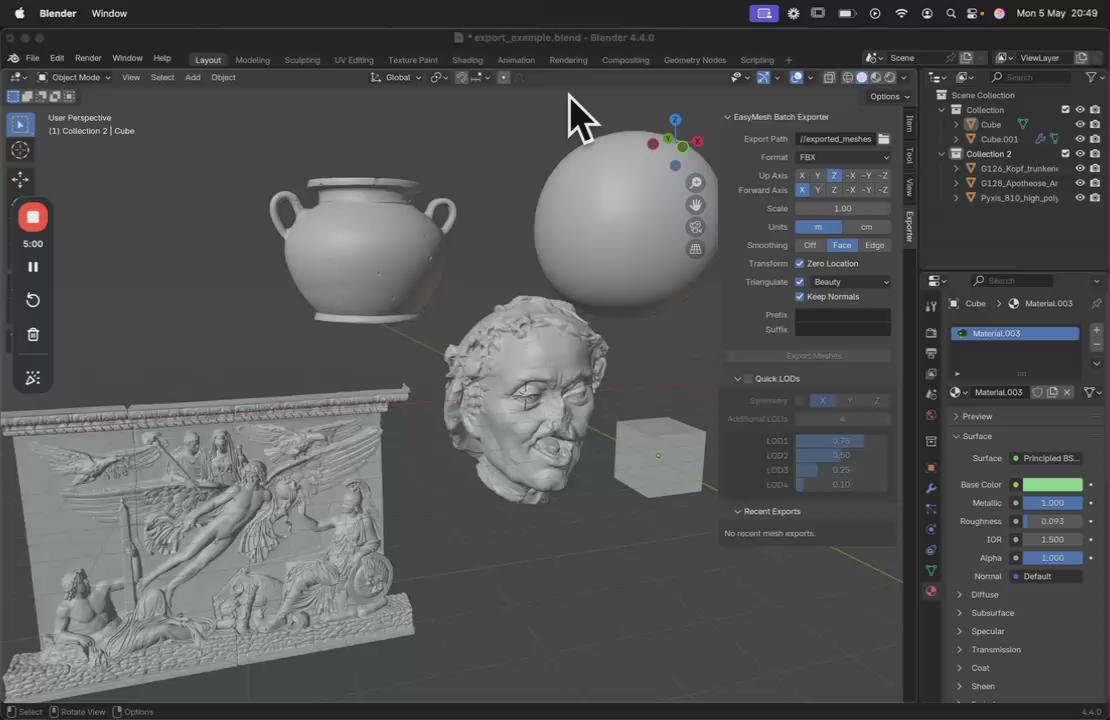Hide Collection 2 with eye icon
1110x720 pixels.
pos(1080,154)
